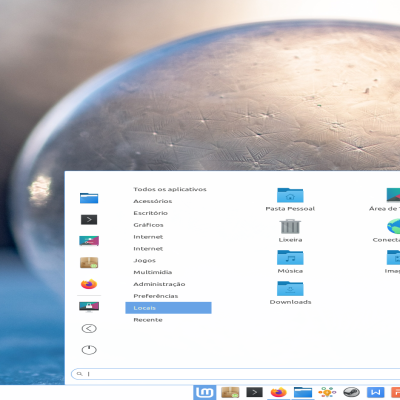Open the blue W writer app in panel
Image resolution: width=400 pixels, height=400 pixels.
tap(376, 392)
